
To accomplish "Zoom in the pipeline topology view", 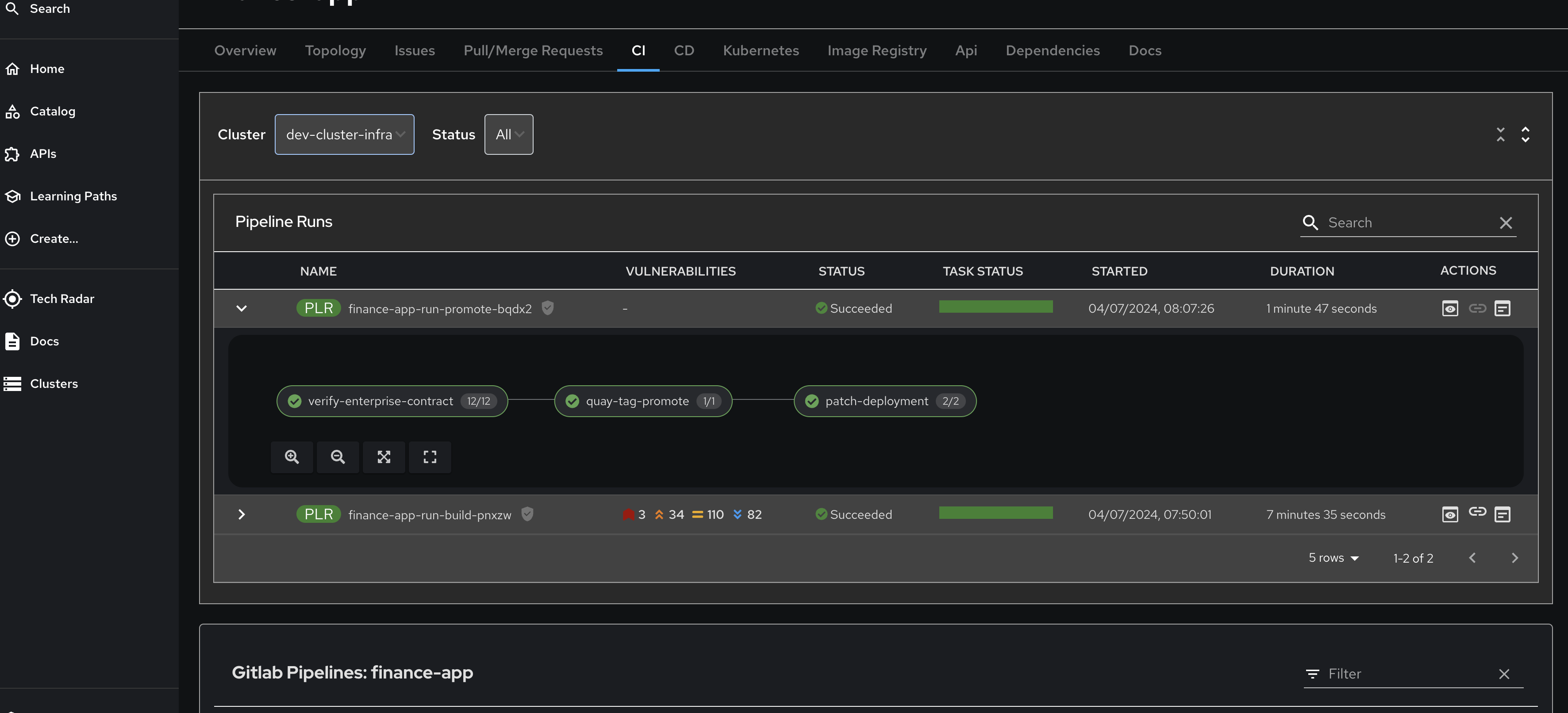I will [x=292, y=457].
